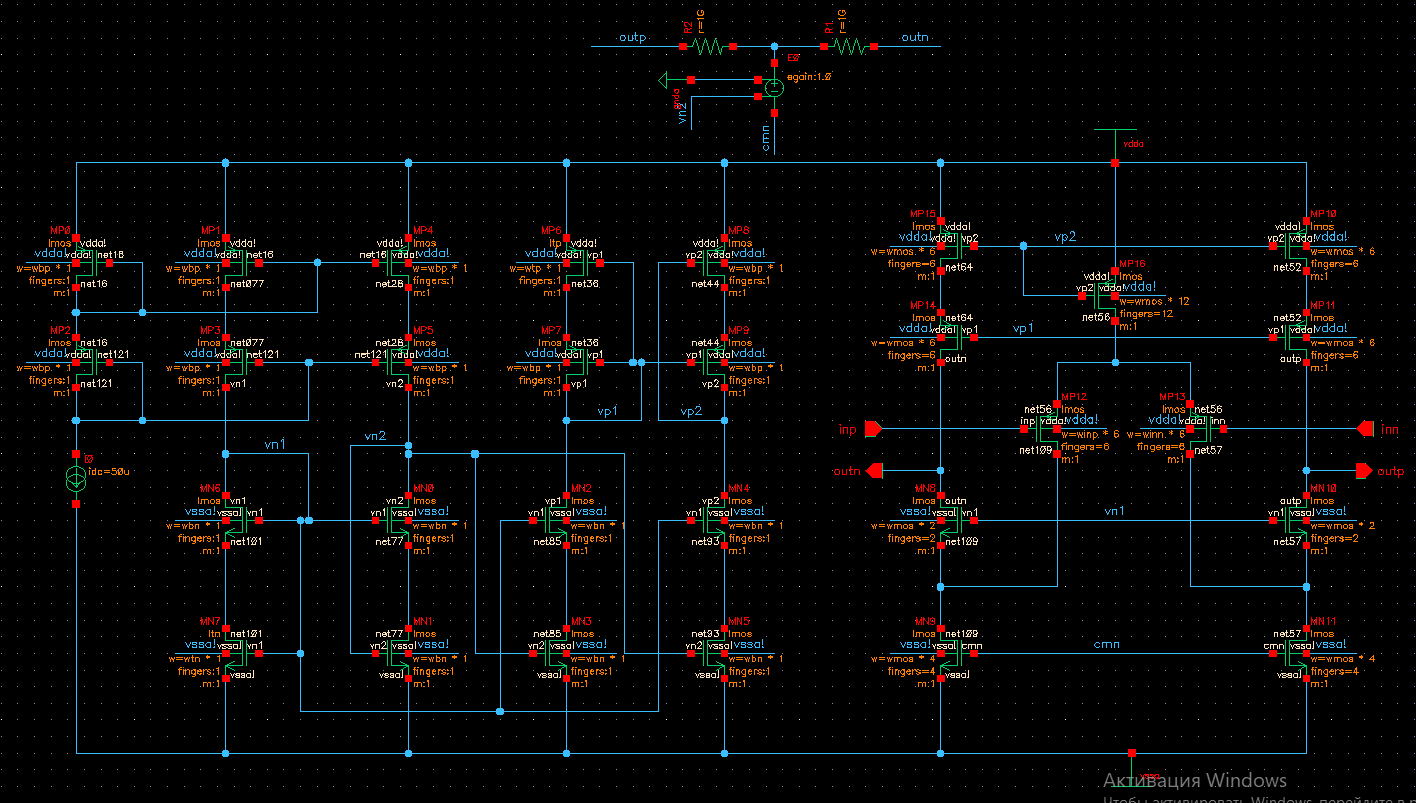
Task: Click the cmn wire label between MN9 and MN11
Action: (x=1106, y=644)
